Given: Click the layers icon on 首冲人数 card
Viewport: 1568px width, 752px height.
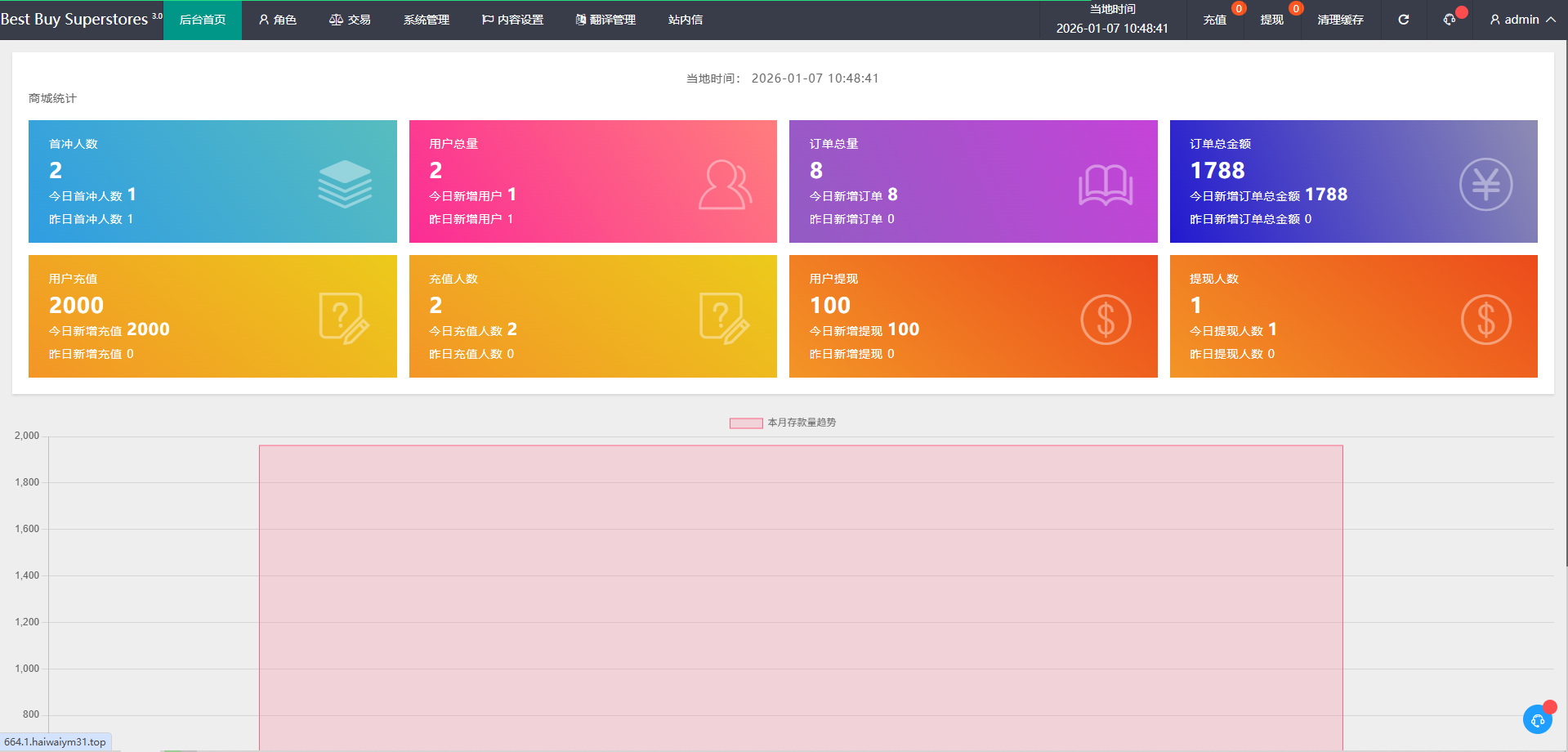Looking at the screenshot, I should (344, 184).
